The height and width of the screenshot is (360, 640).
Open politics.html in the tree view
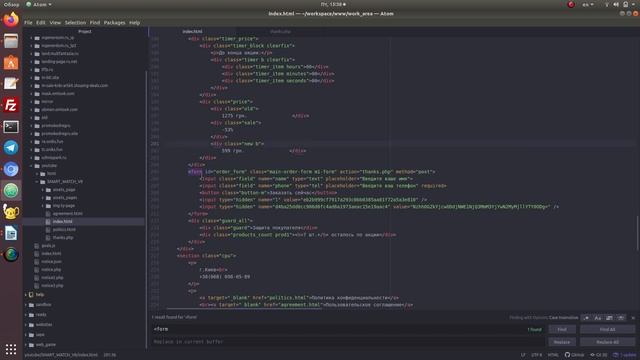(64, 229)
